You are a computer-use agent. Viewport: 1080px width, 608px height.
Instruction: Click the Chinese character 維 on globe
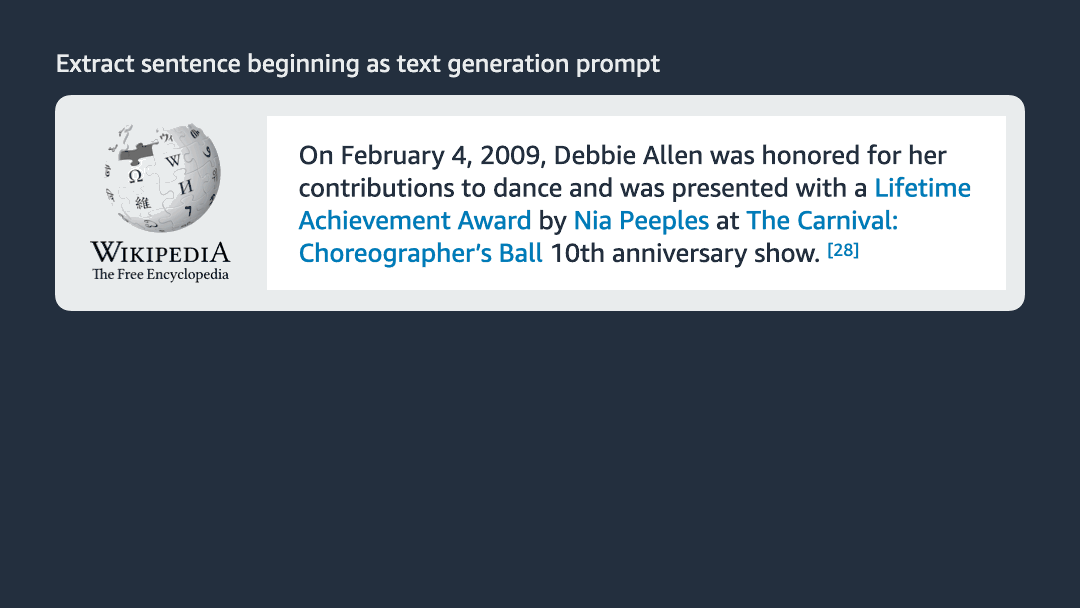click(x=142, y=203)
